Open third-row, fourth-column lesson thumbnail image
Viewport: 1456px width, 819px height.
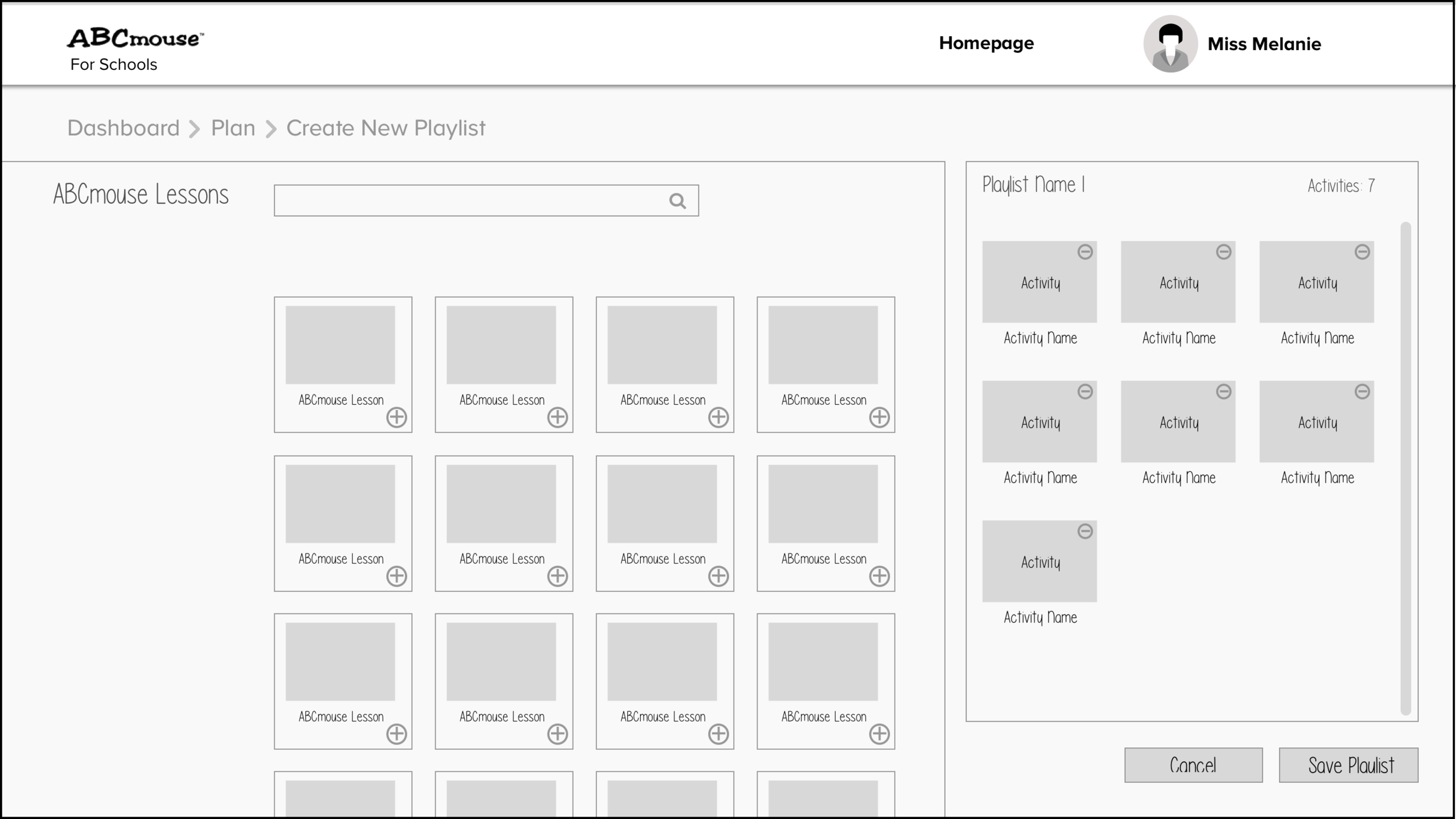(823, 662)
